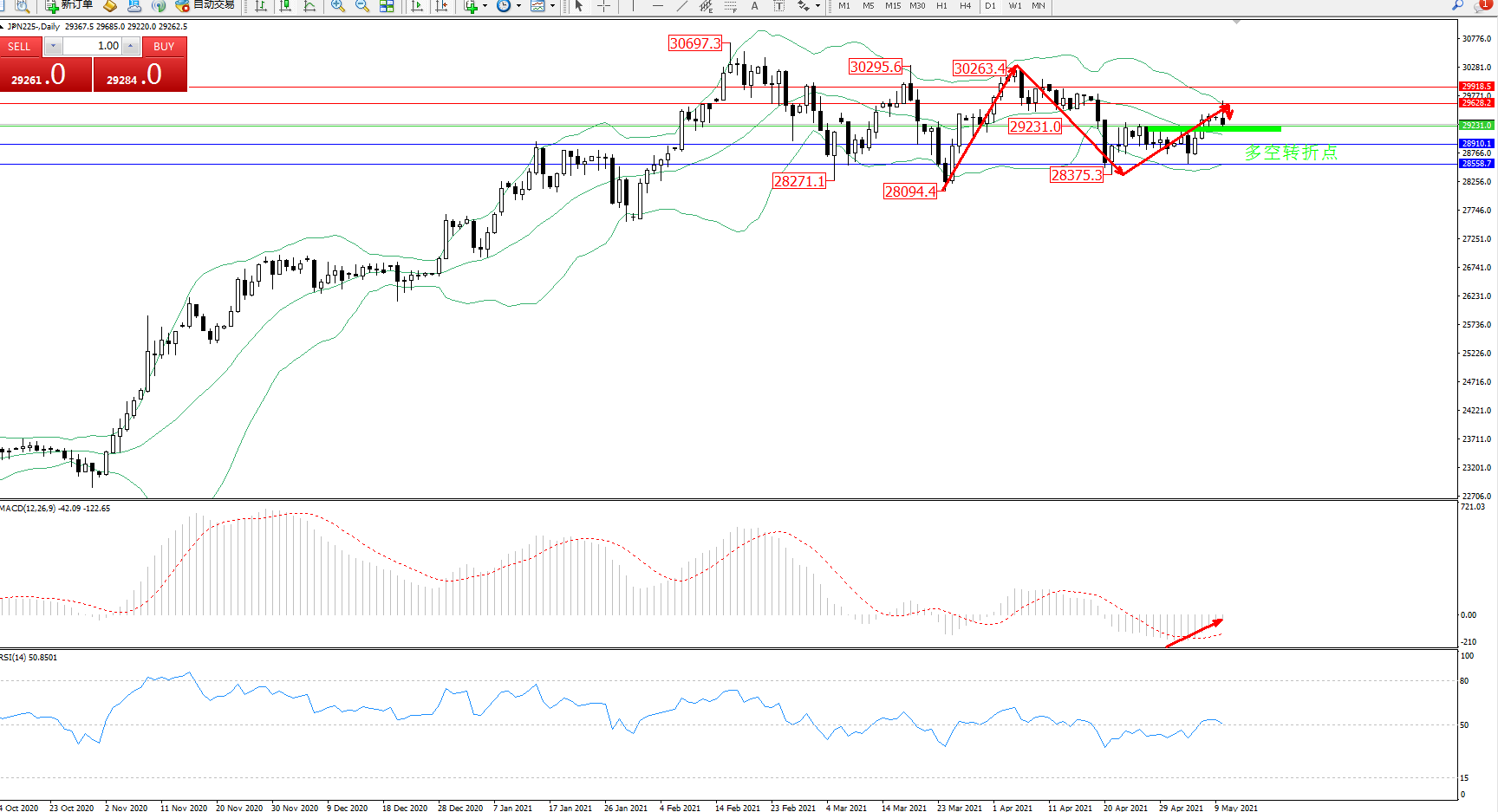Viewport: 1498px width, 812px height.
Task: Open the indicators list dropdown arrow
Action: pos(485,6)
